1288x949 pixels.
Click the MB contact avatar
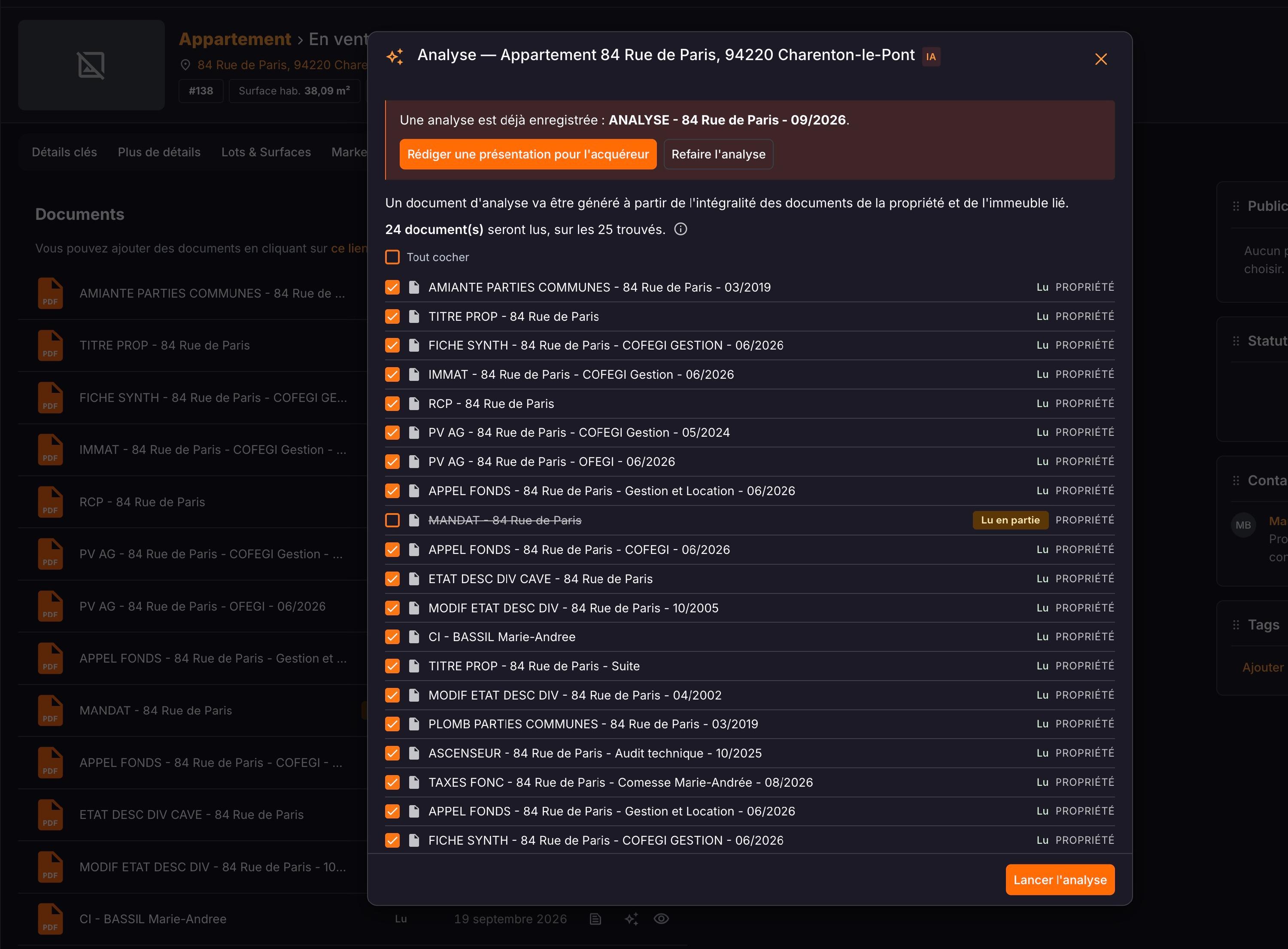click(x=1243, y=525)
